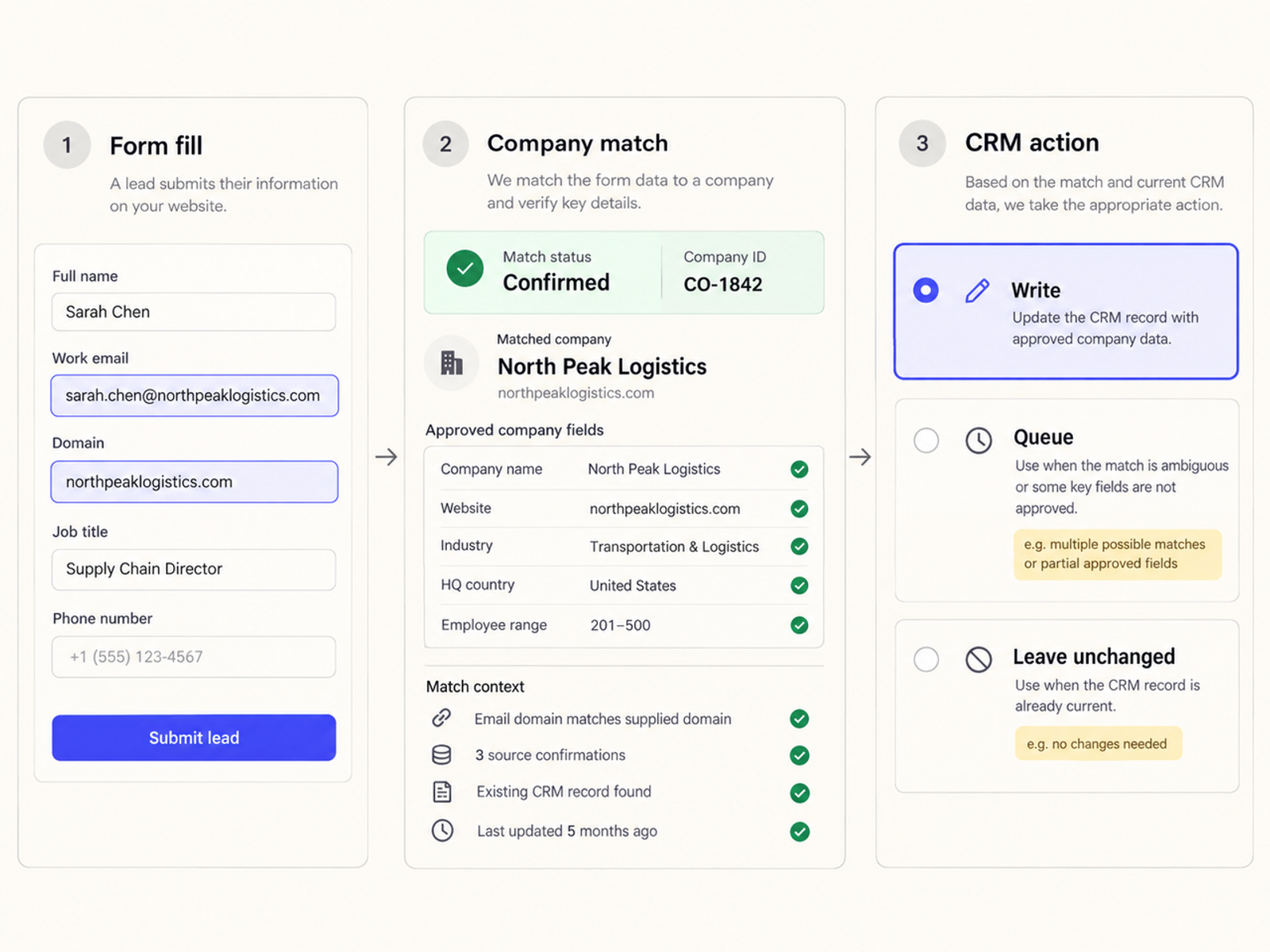Click the Phone number input field

coord(194,657)
